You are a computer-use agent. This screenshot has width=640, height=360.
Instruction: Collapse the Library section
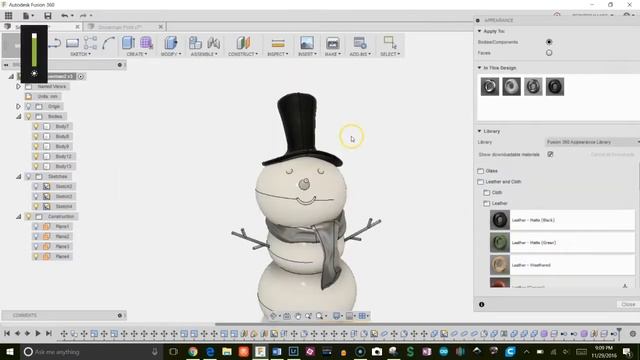(479, 131)
